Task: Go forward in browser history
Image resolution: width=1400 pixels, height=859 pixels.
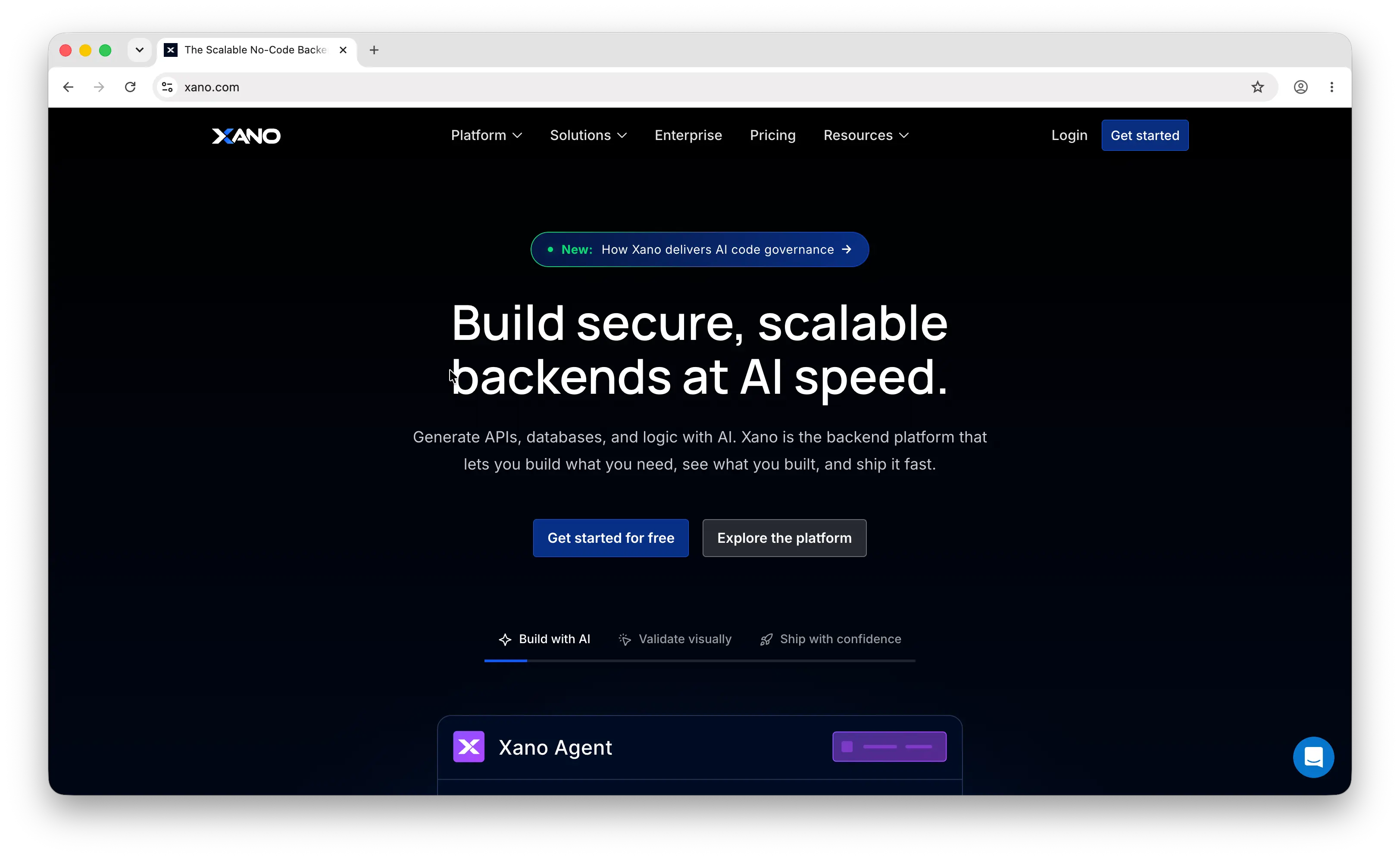Action: point(99,87)
